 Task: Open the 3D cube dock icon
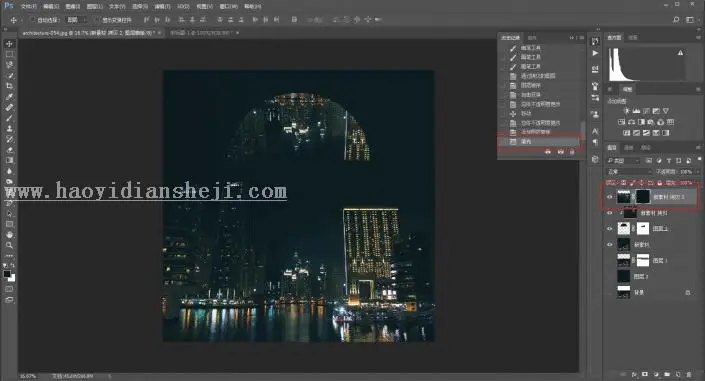595,159
